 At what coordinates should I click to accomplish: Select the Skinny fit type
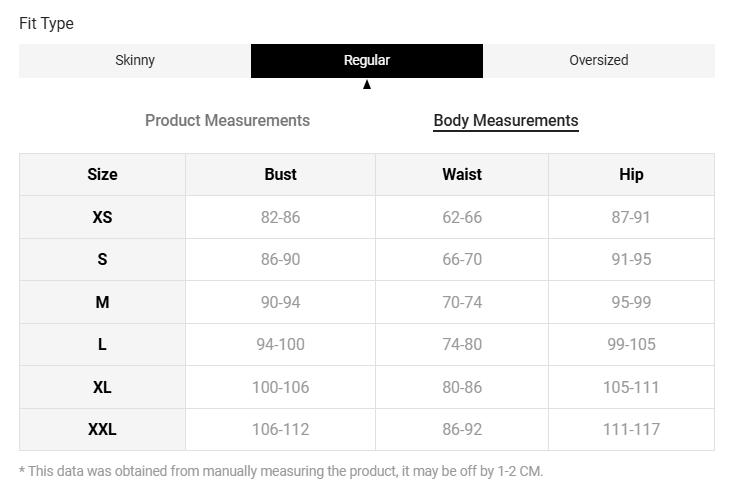135,60
